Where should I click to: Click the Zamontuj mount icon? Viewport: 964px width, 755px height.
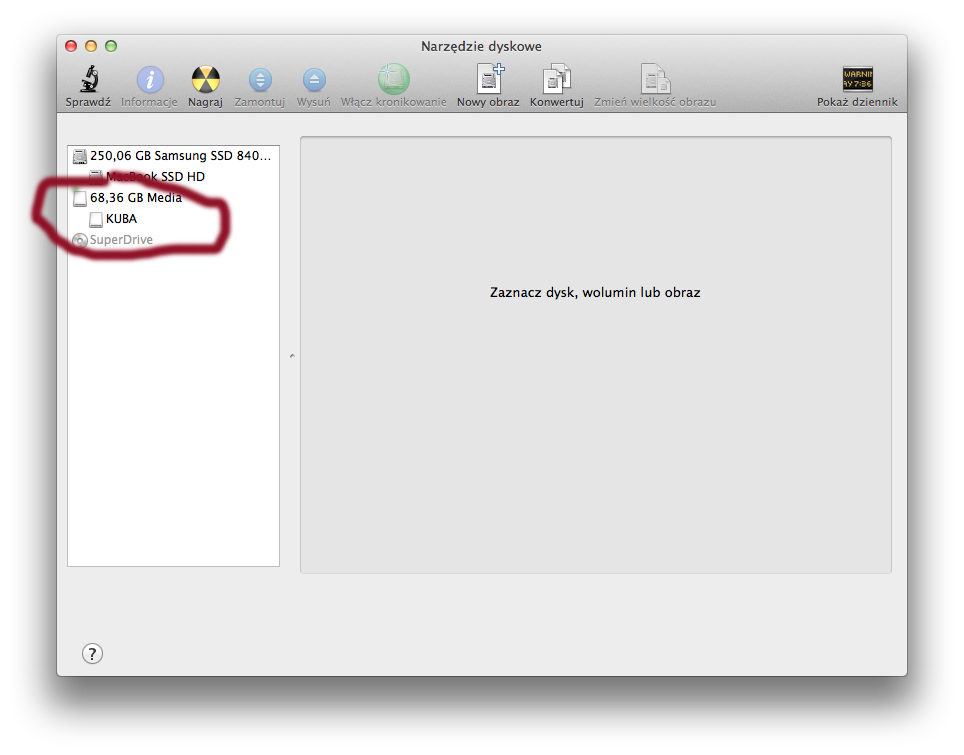pos(260,80)
